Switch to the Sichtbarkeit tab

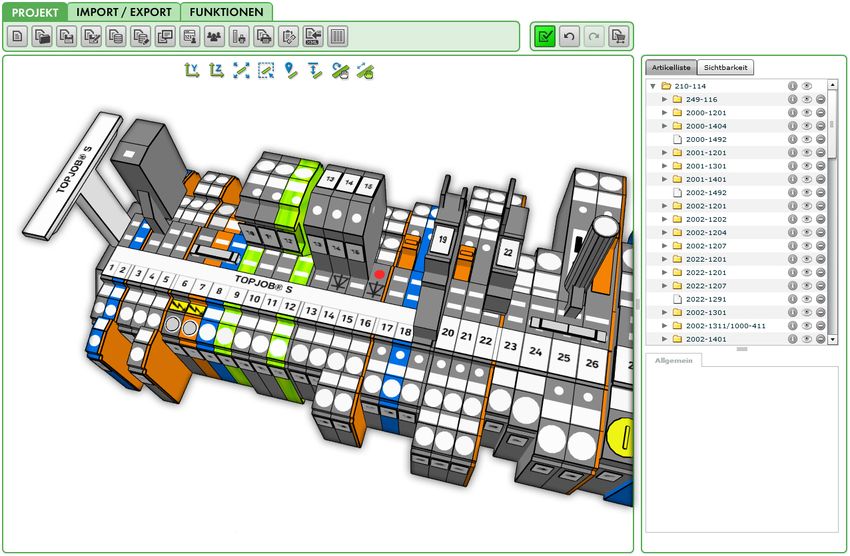[725, 67]
